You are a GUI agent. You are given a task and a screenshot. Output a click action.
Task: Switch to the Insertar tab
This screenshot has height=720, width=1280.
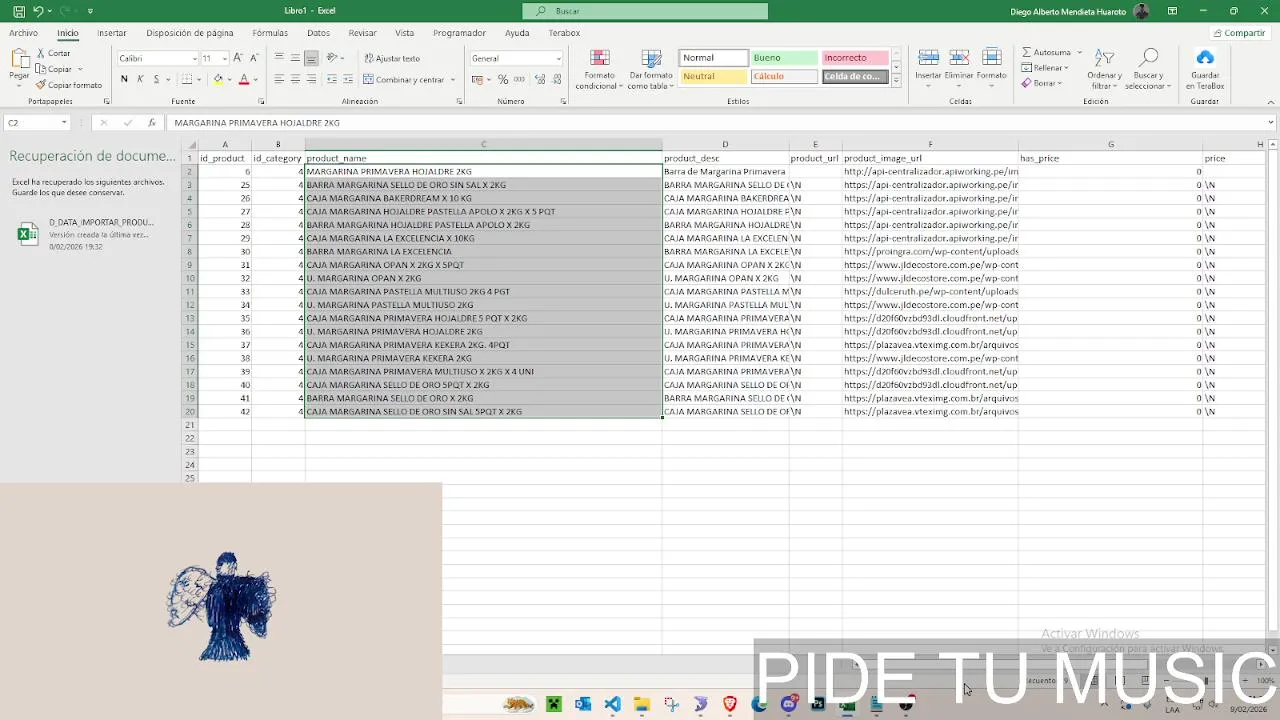(x=112, y=33)
